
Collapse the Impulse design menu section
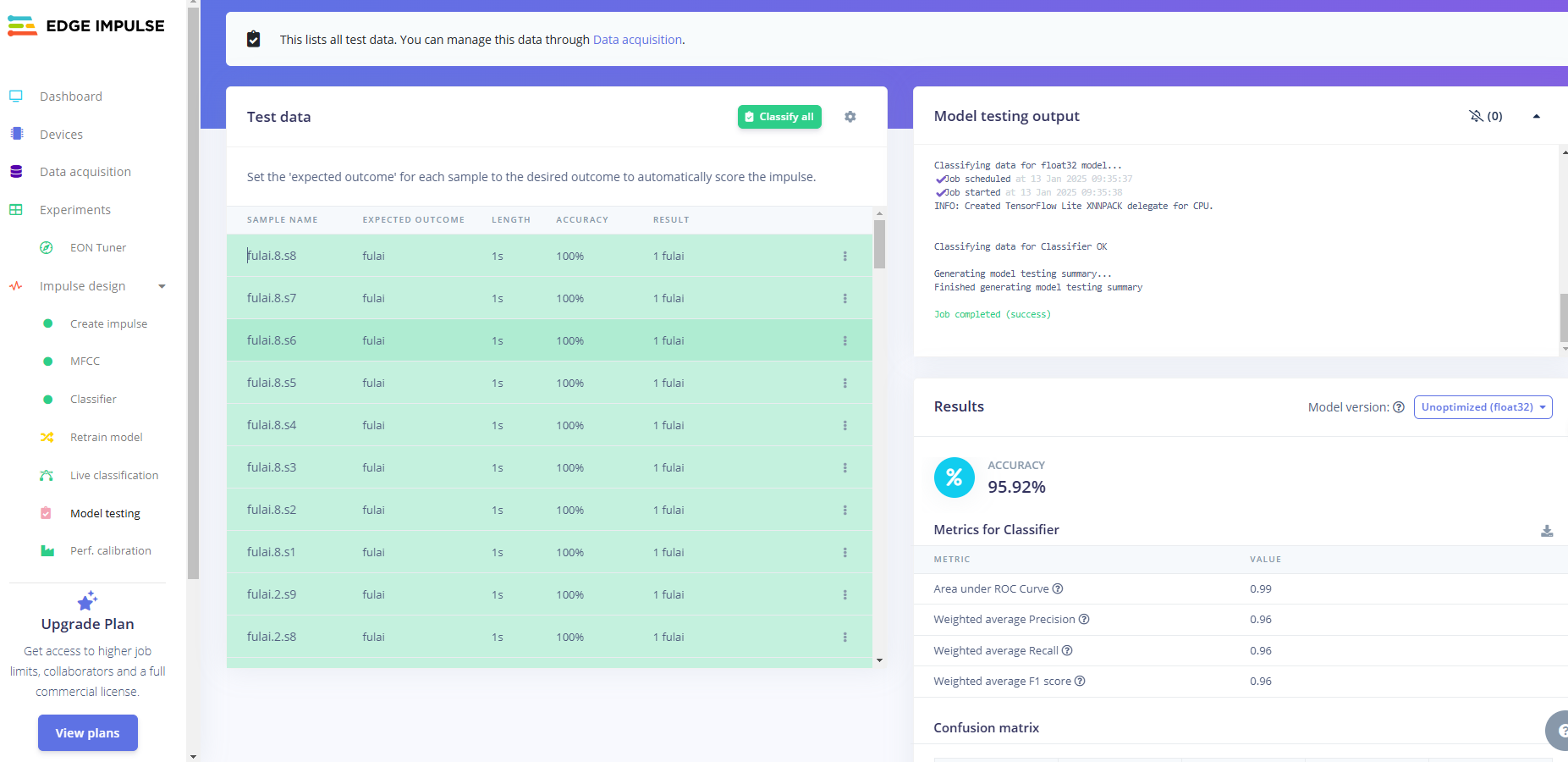[162, 286]
